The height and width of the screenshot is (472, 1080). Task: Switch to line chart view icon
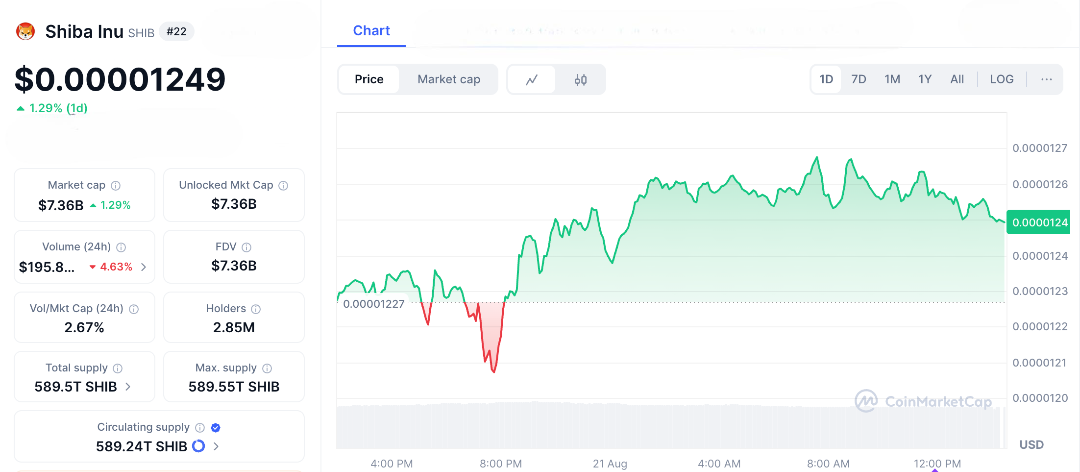(x=532, y=80)
